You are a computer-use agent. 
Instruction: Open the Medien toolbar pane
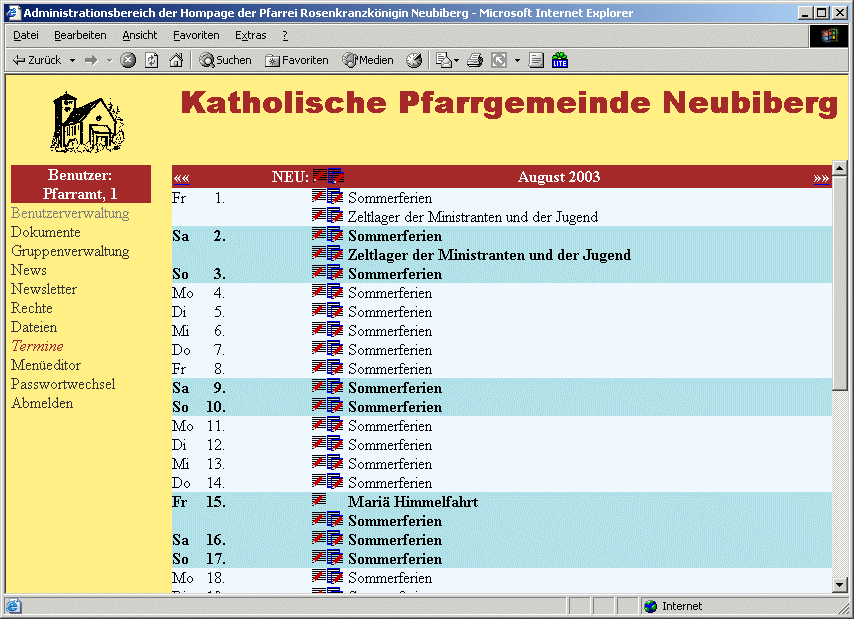[x=368, y=60]
